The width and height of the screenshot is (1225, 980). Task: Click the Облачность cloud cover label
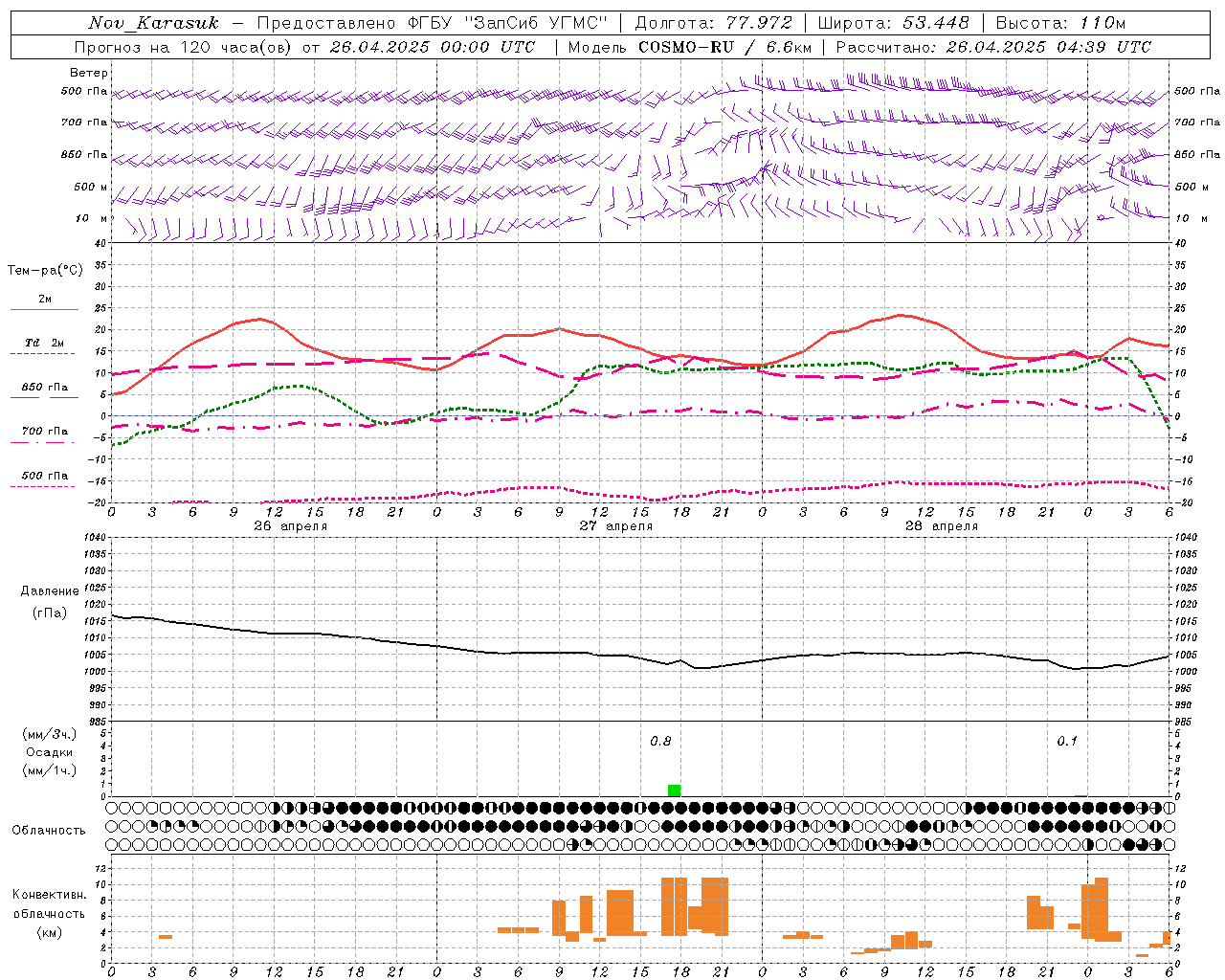point(49,831)
